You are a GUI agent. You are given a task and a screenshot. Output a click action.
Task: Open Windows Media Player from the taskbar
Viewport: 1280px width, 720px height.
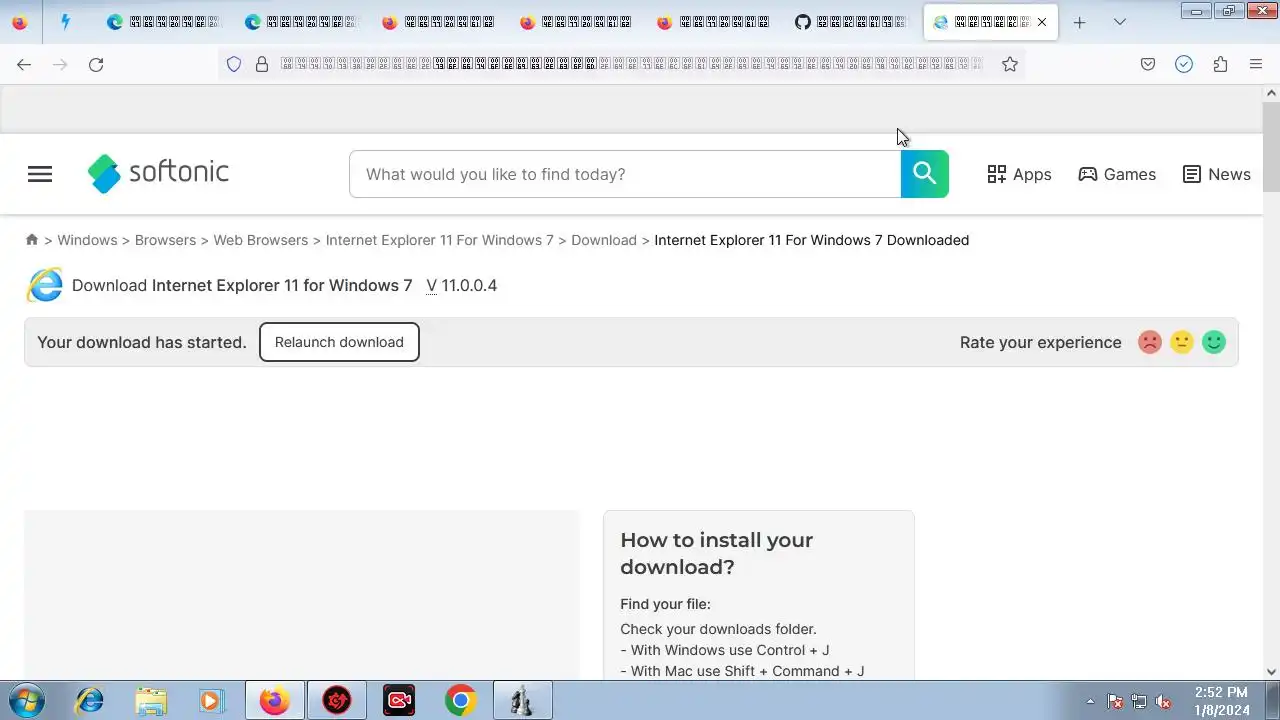point(211,701)
